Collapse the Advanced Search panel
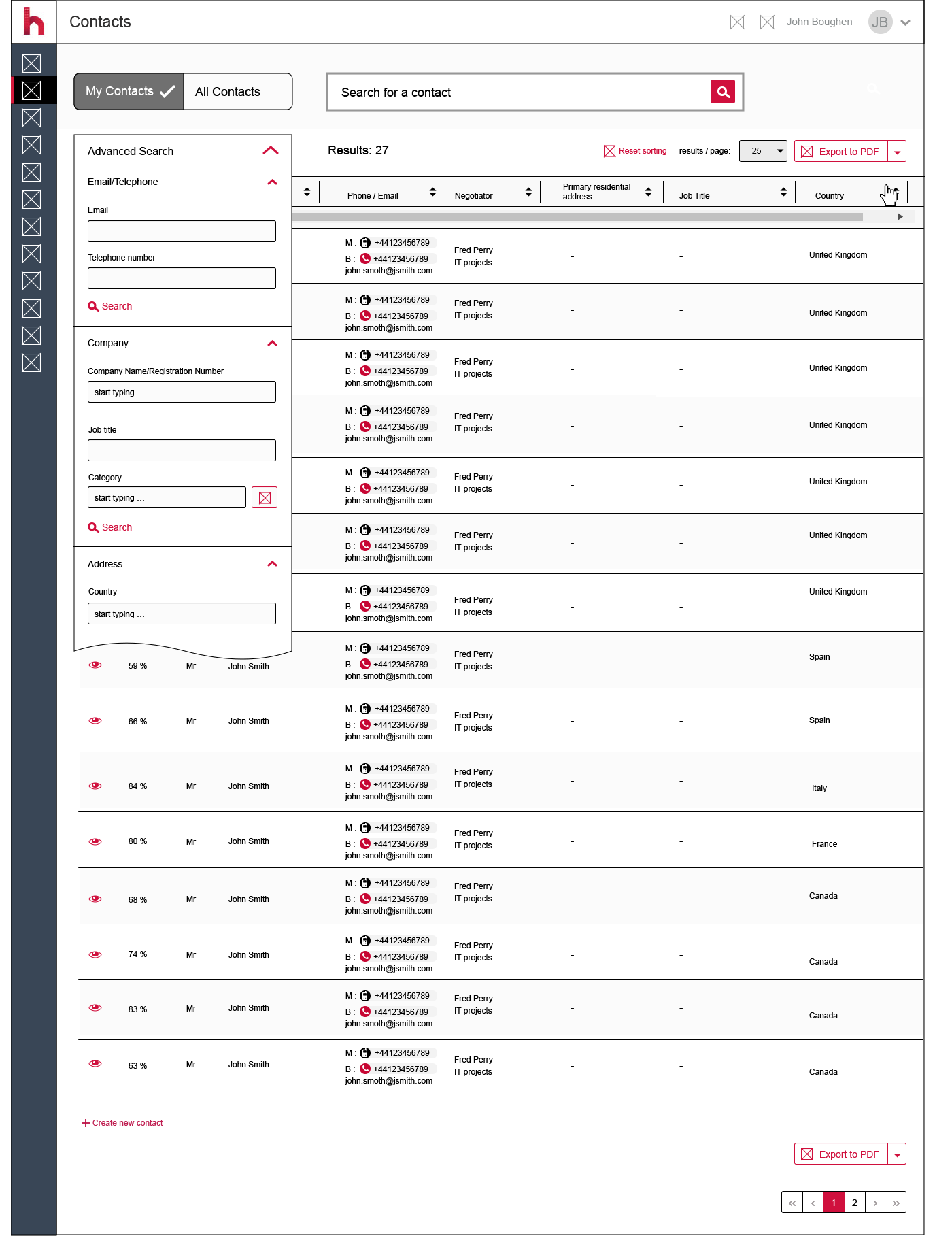 click(x=271, y=150)
